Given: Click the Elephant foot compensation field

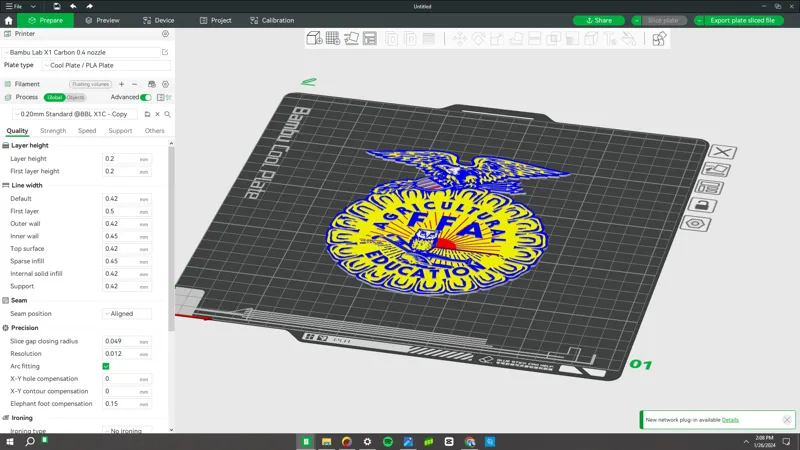Looking at the screenshot, I should click(x=127, y=404).
